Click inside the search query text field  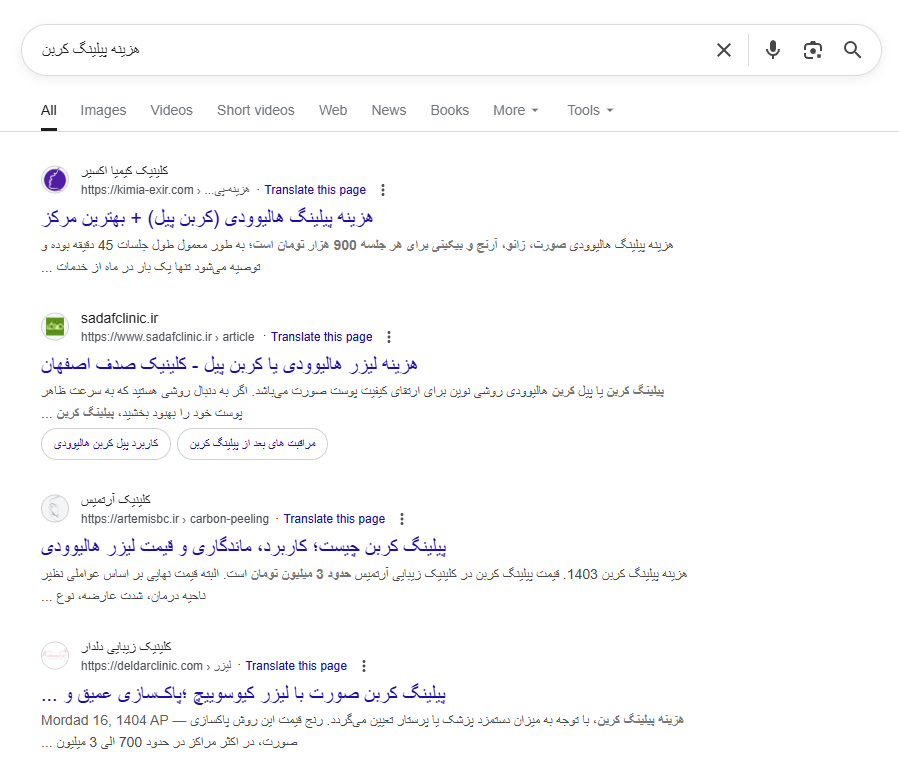point(370,50)
